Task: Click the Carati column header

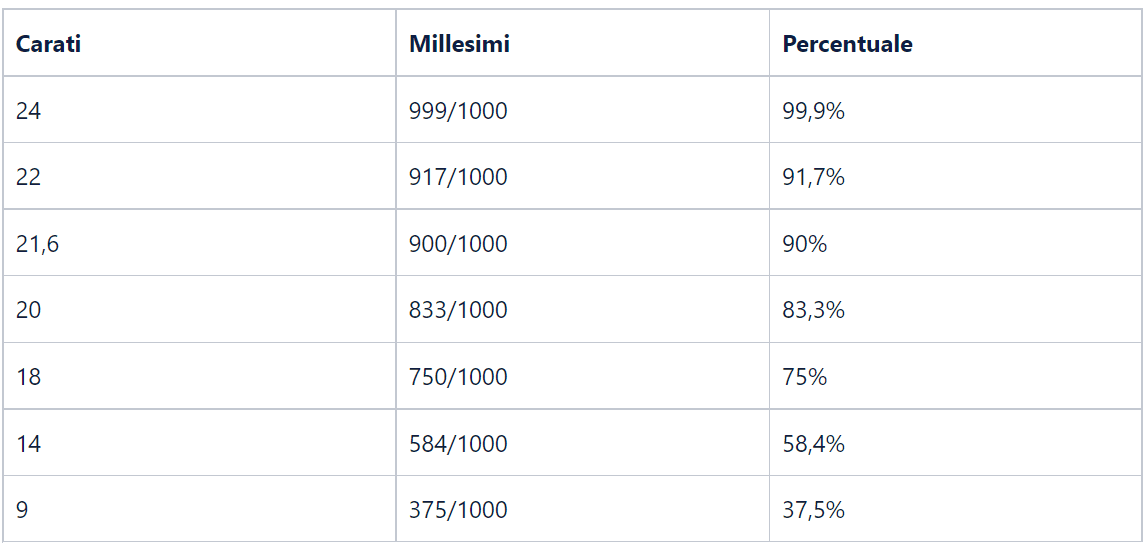Action: point(48,44)
